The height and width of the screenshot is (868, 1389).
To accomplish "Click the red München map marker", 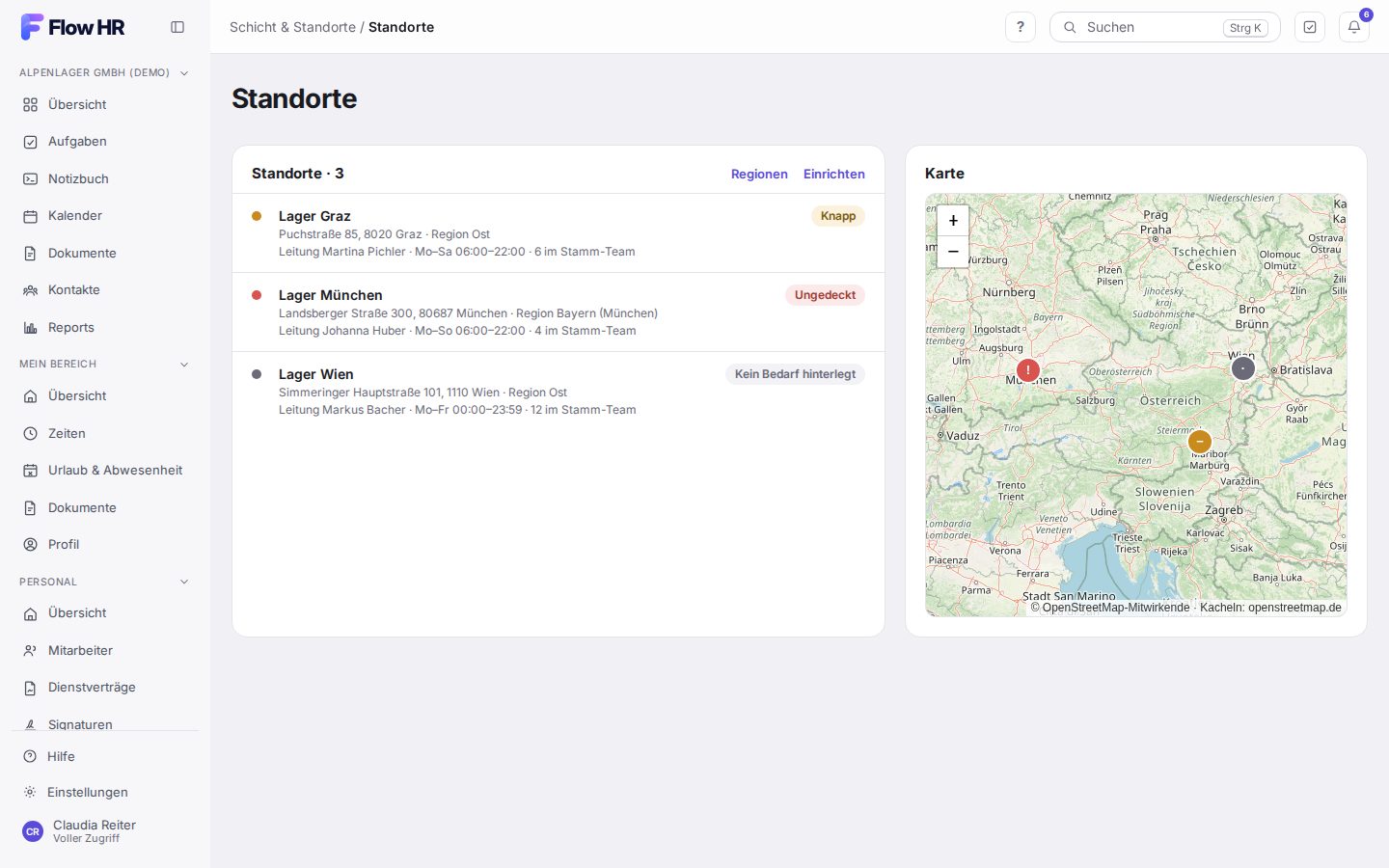I will [1028, 370].
